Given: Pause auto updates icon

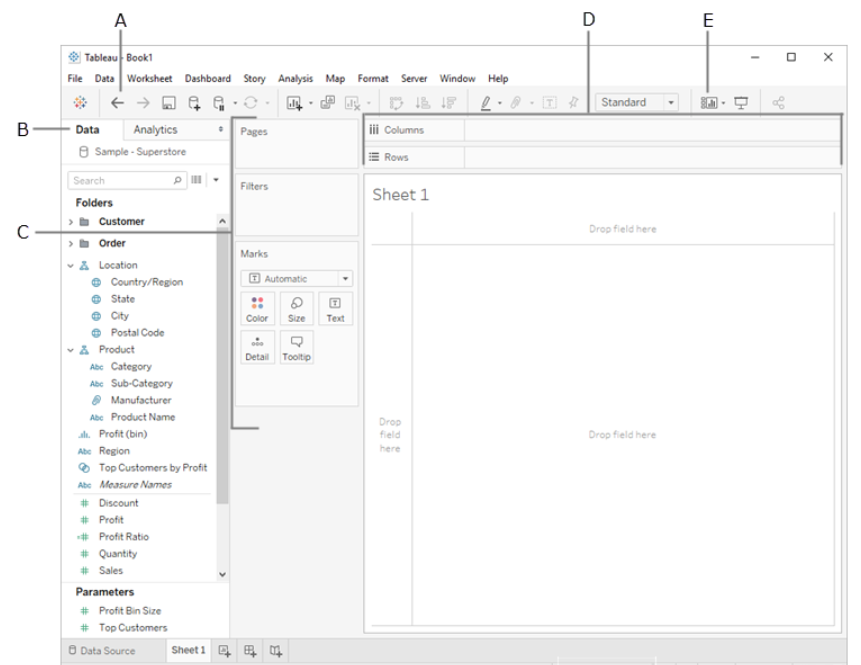Looking at the screenshot, I should pos(219,103).
